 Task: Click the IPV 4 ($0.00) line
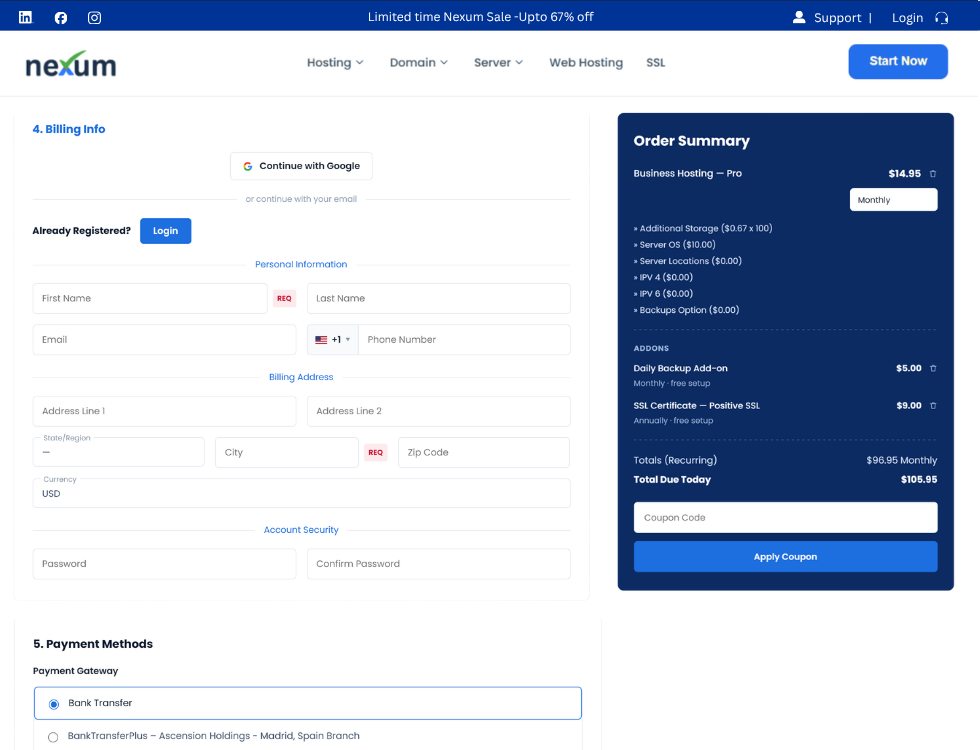pos(663,277)
